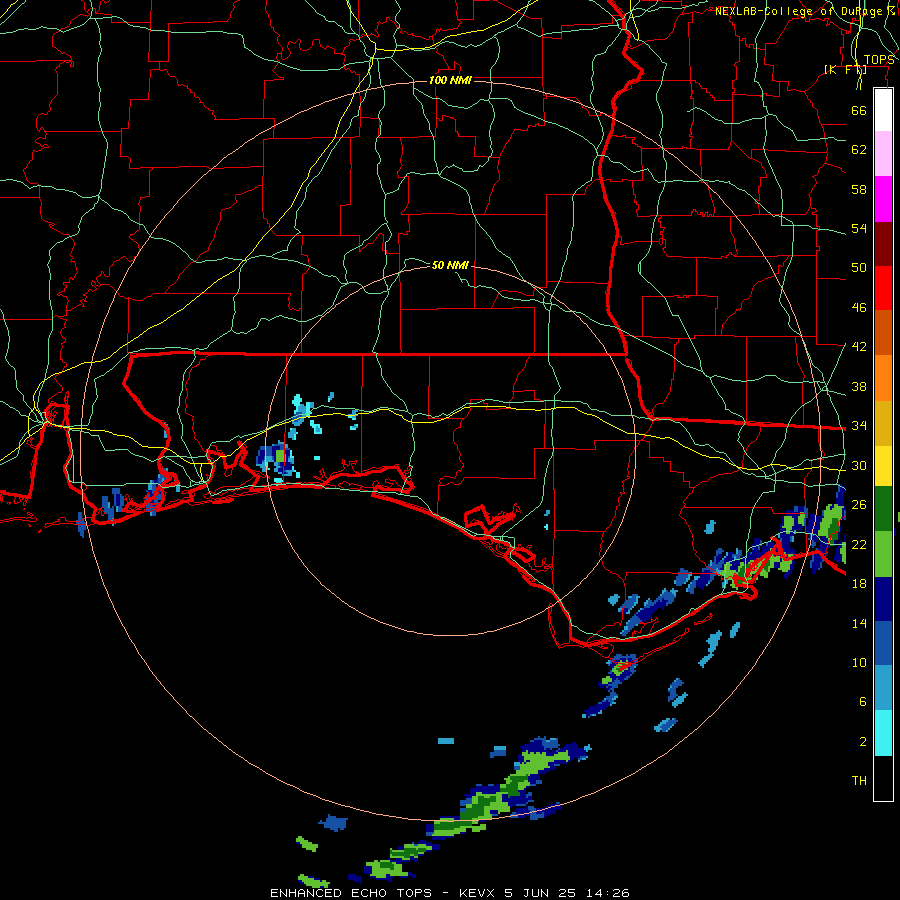Click the white swatch at top of TOPS scale
This screenshot has height=900, width=900.
883,110
